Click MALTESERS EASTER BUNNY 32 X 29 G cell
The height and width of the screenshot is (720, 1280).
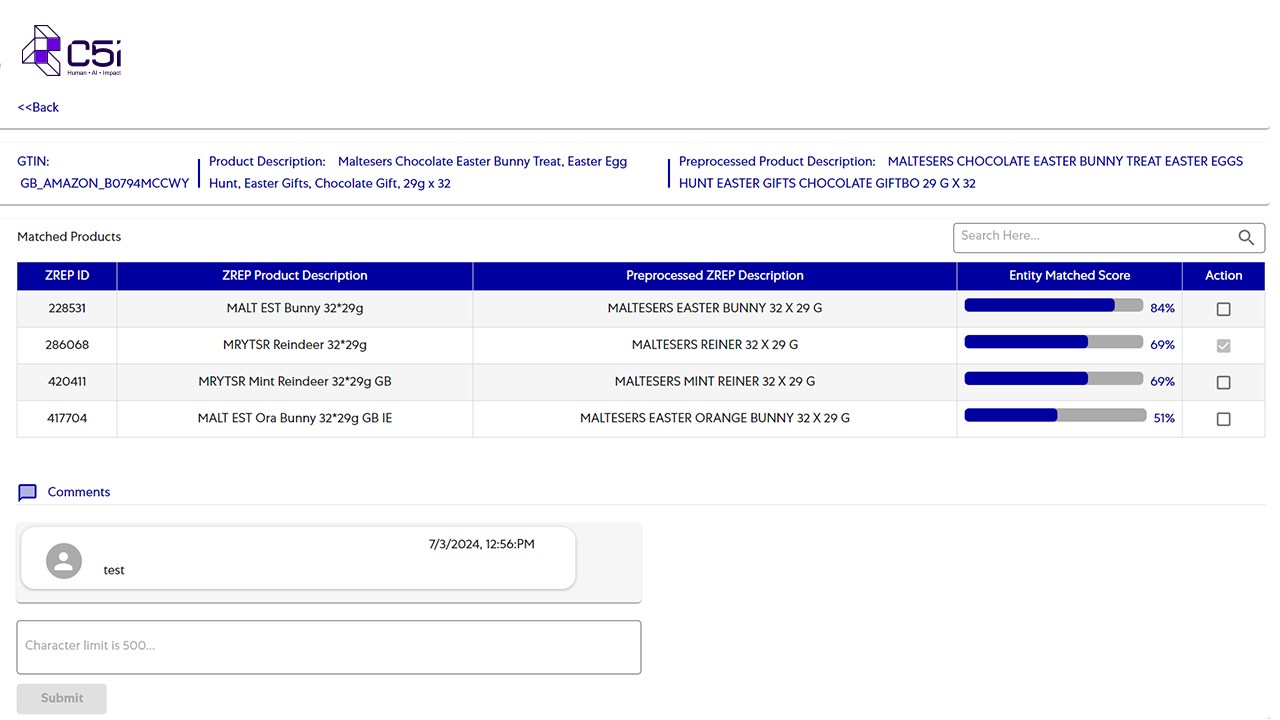(x=715, y=309)
